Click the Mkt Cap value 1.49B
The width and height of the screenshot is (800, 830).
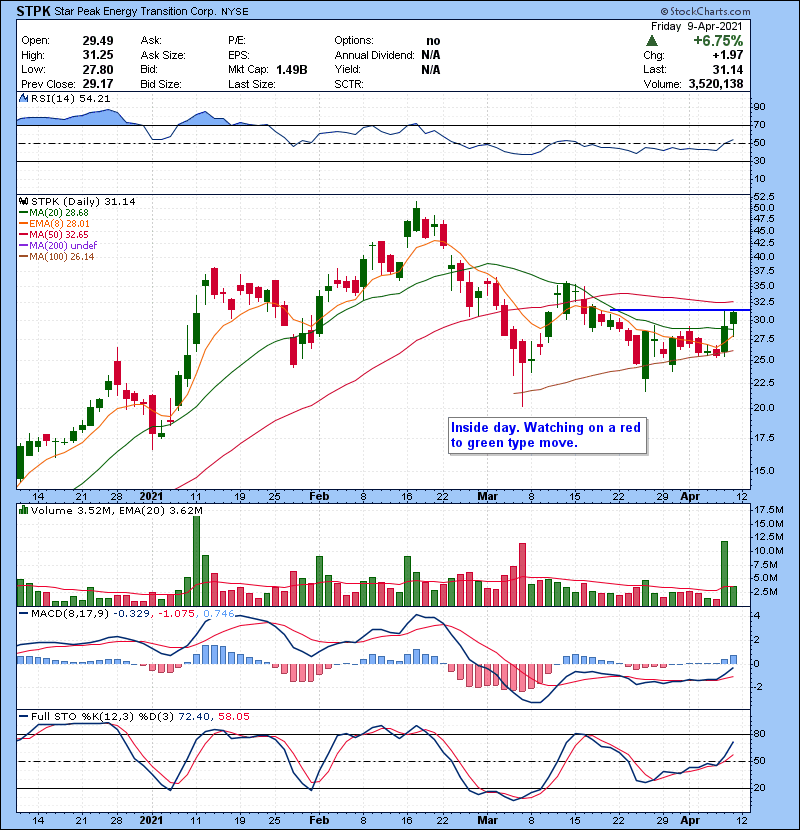click(x=292, y=69)
